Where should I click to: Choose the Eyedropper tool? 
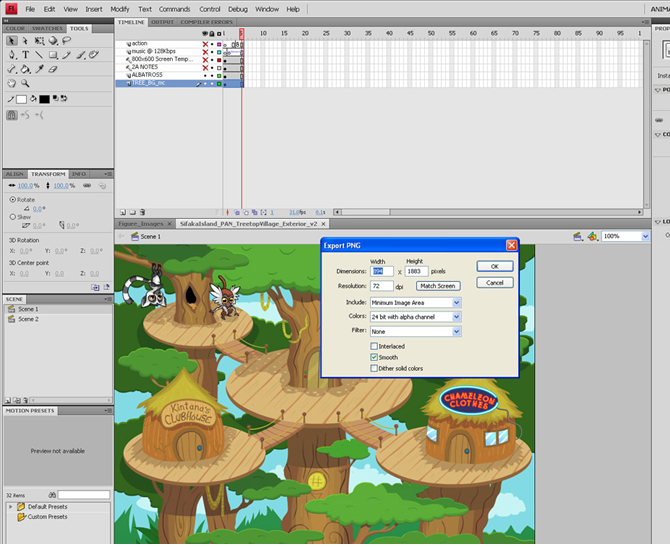(40, 70)
